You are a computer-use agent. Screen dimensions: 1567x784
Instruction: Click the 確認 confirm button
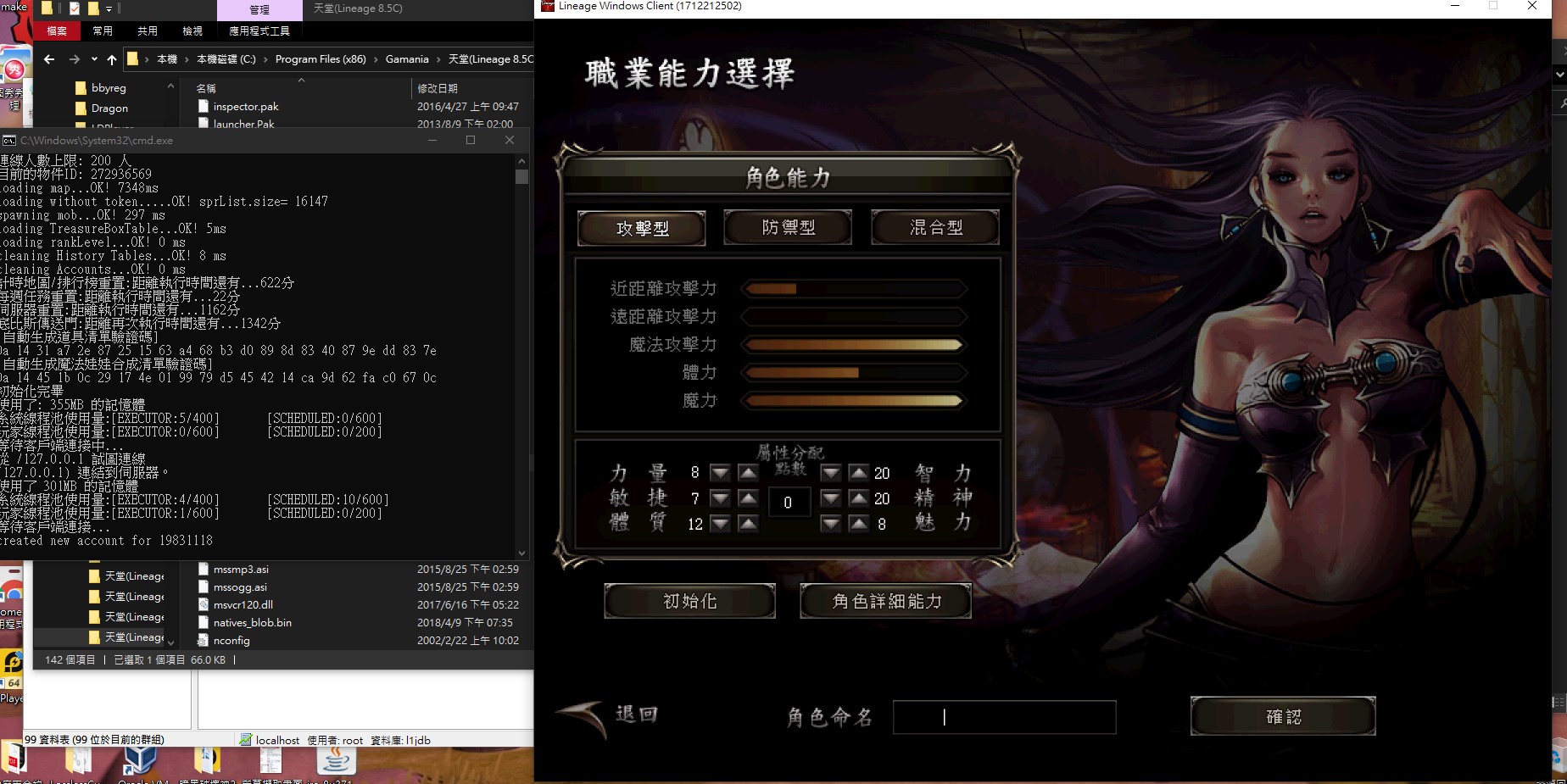tap(1283, 716)
